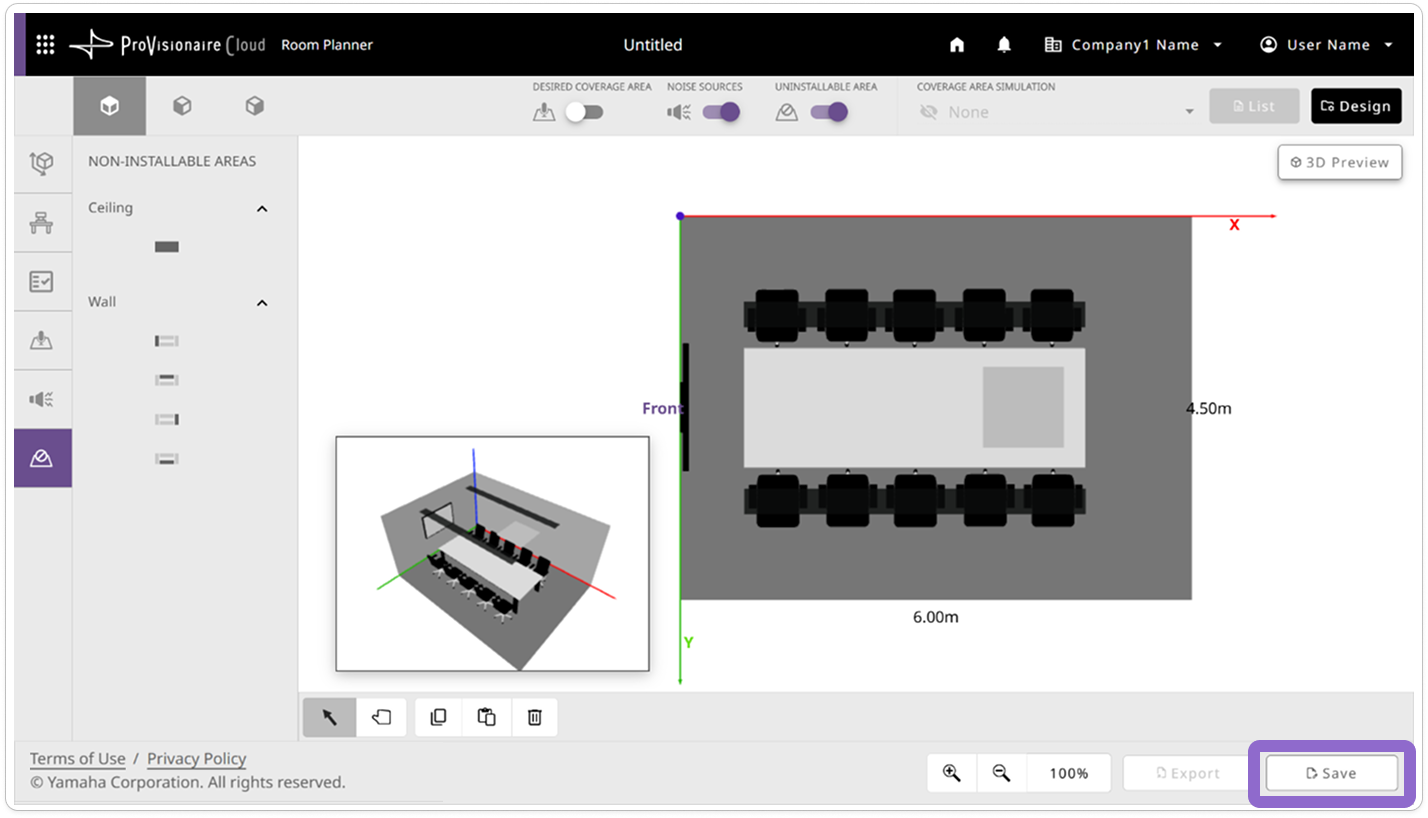Collapse the Wall section chevron
The width and height of the screenshot is (1428, 818).
(x=262, y=303)
